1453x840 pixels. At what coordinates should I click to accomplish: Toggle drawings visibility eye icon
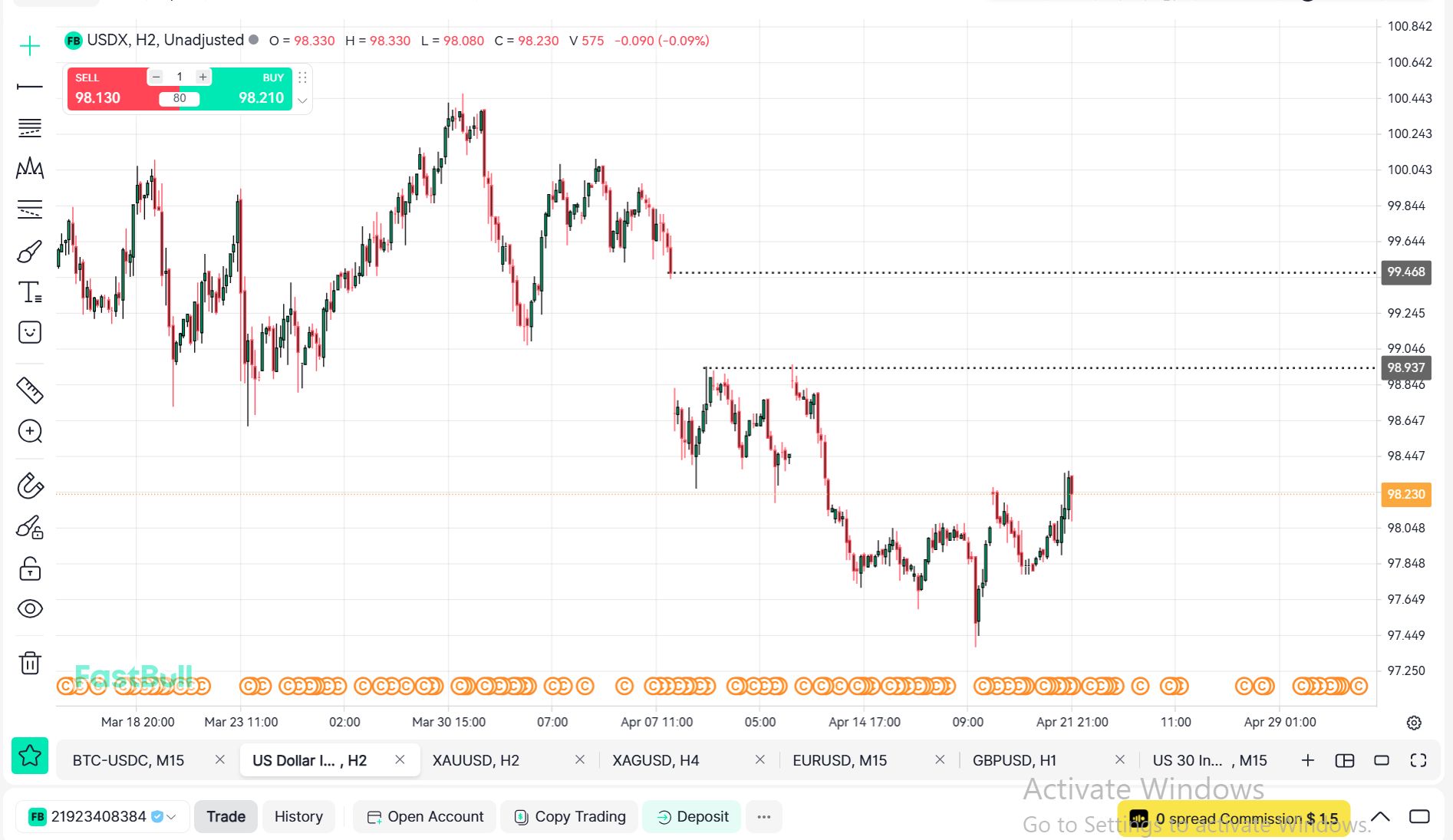(30, 609)
